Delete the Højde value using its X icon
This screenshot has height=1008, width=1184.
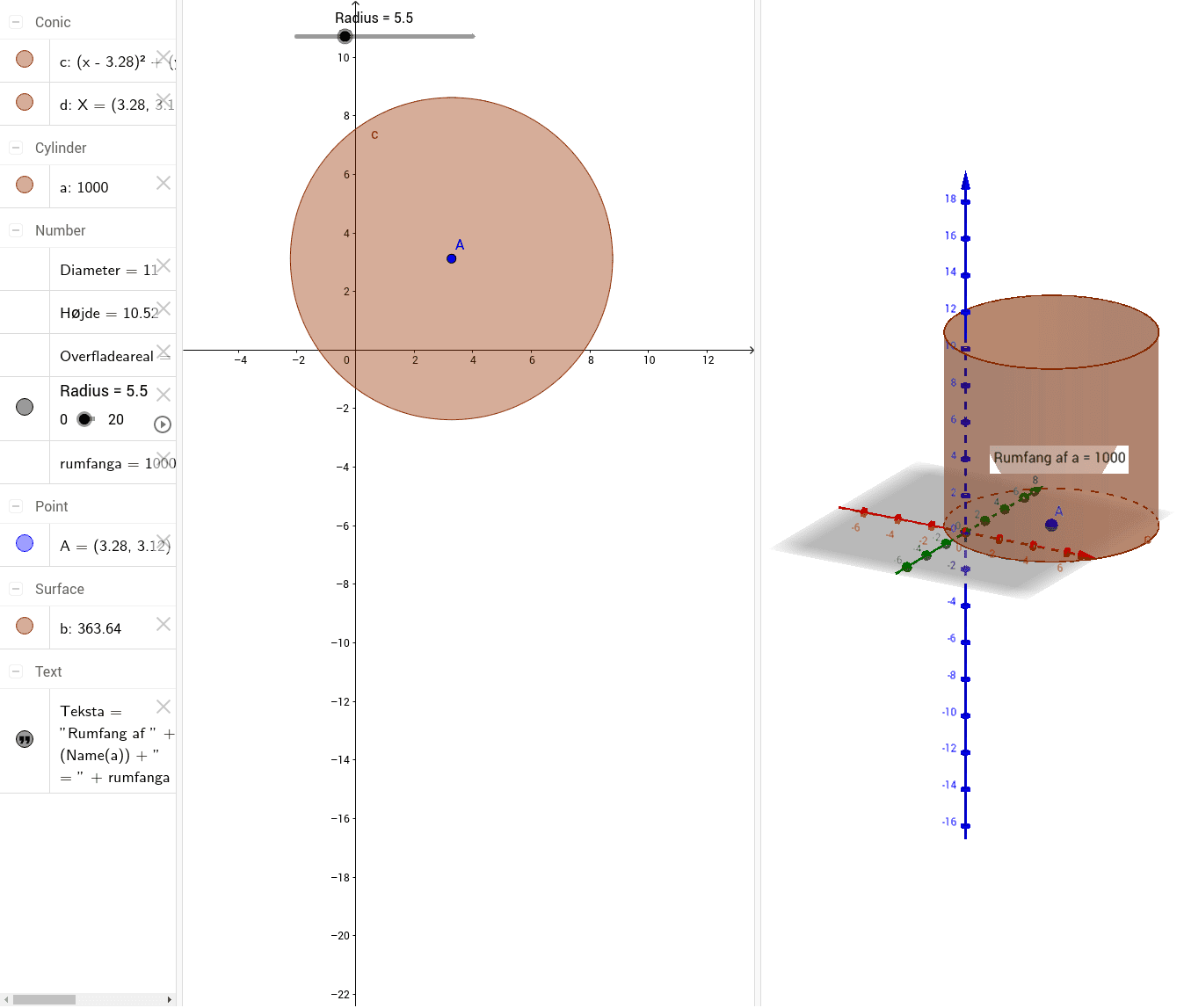[x=163, y=308]
